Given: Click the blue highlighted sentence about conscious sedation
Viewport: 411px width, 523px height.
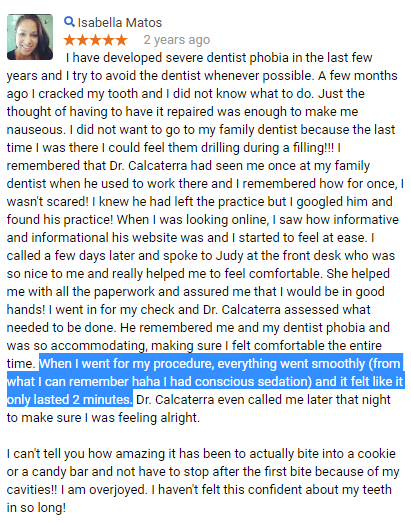Looking at the screenshot, I should click(205, 381).
